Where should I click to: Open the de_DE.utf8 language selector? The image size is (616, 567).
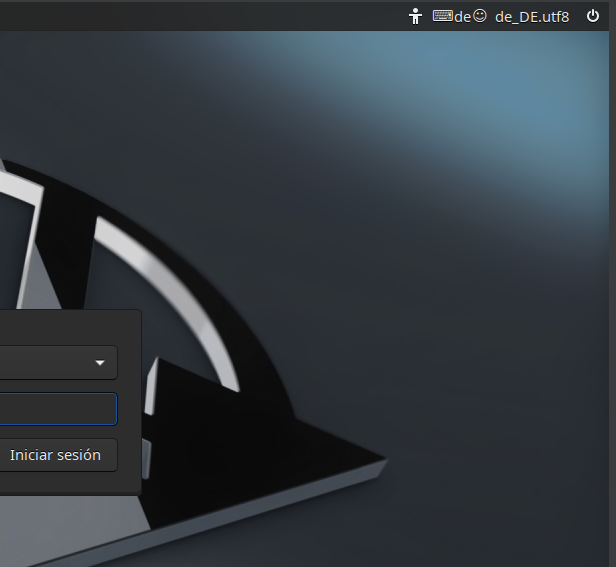[x=532, y=17]
